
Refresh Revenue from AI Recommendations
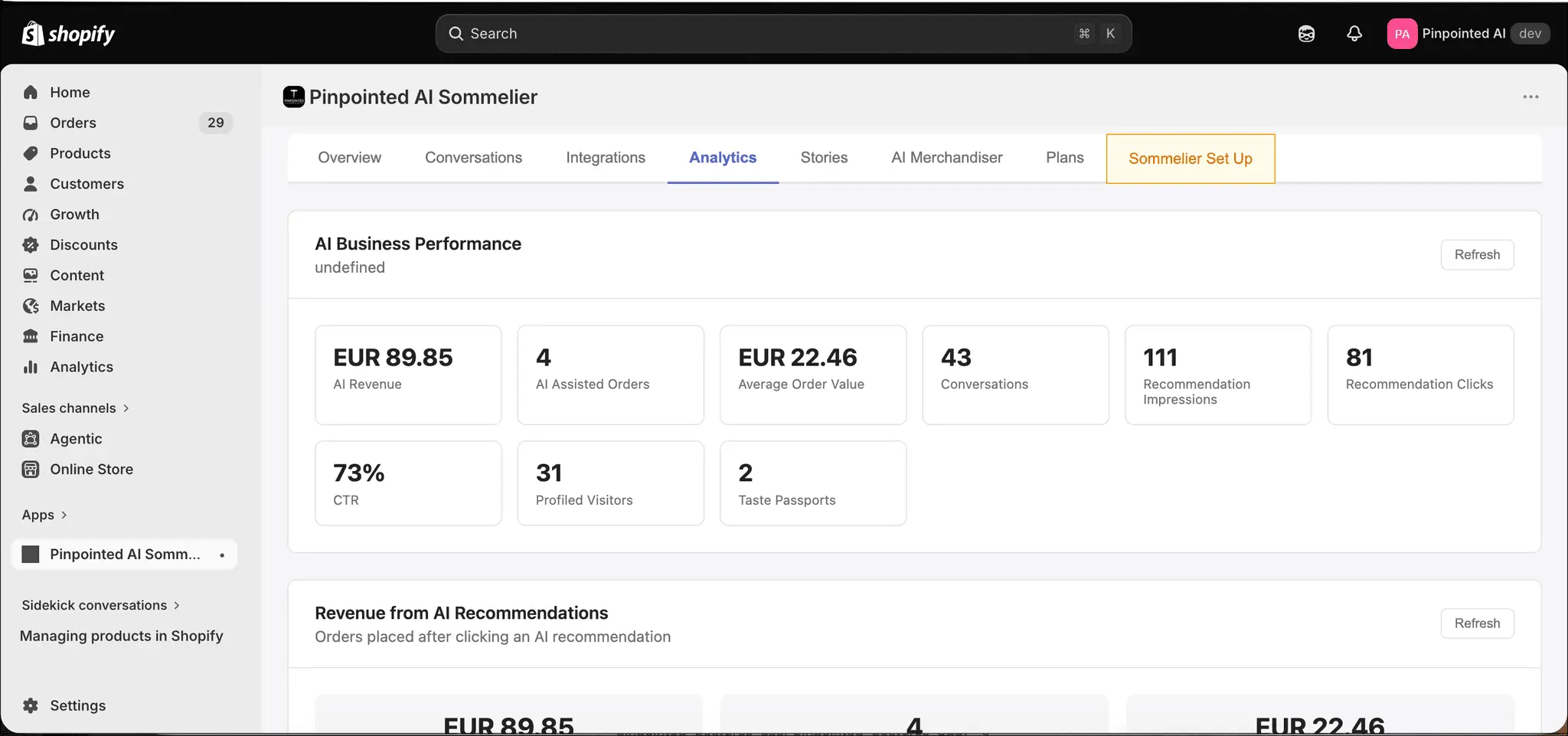1477,623
